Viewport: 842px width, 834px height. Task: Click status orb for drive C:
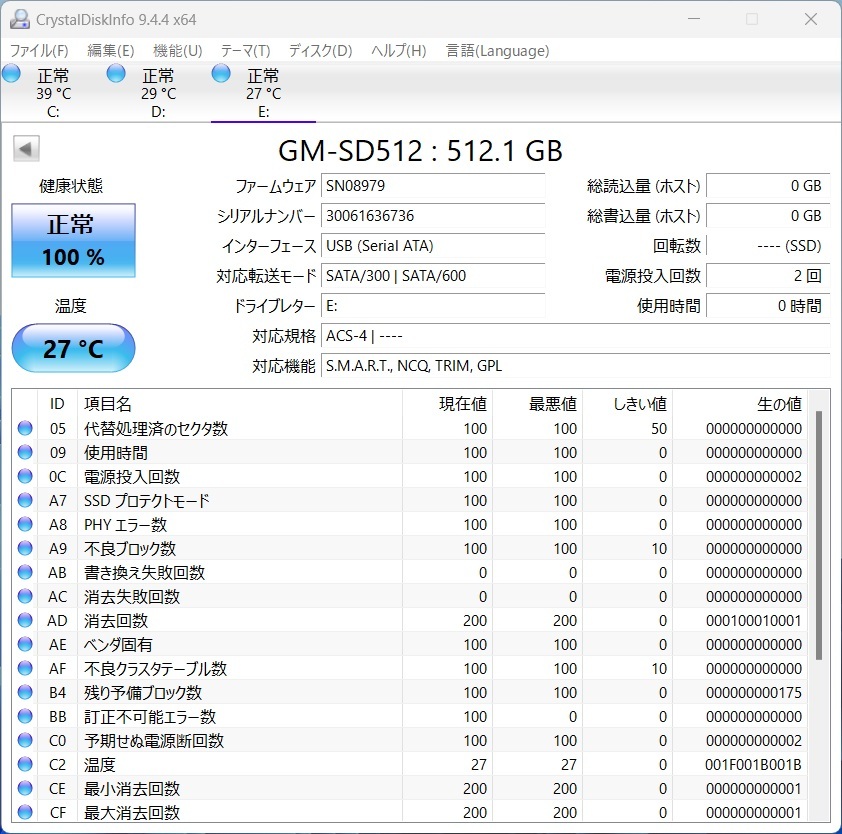tap(12, 74)
